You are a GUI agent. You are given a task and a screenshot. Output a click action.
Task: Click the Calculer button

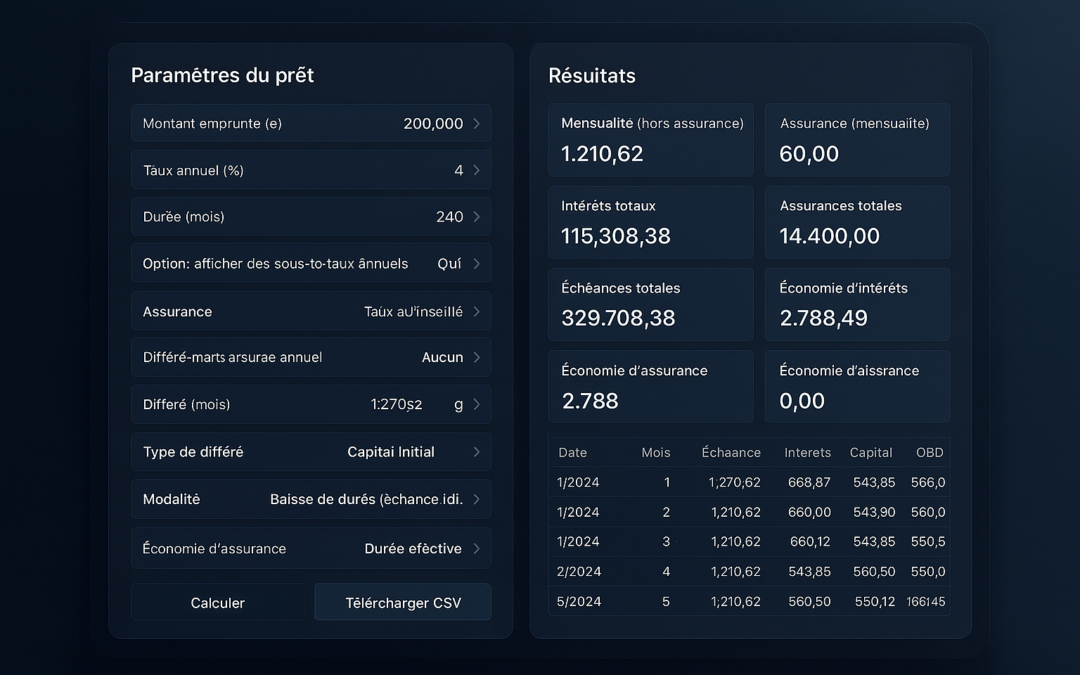[217, 602]
